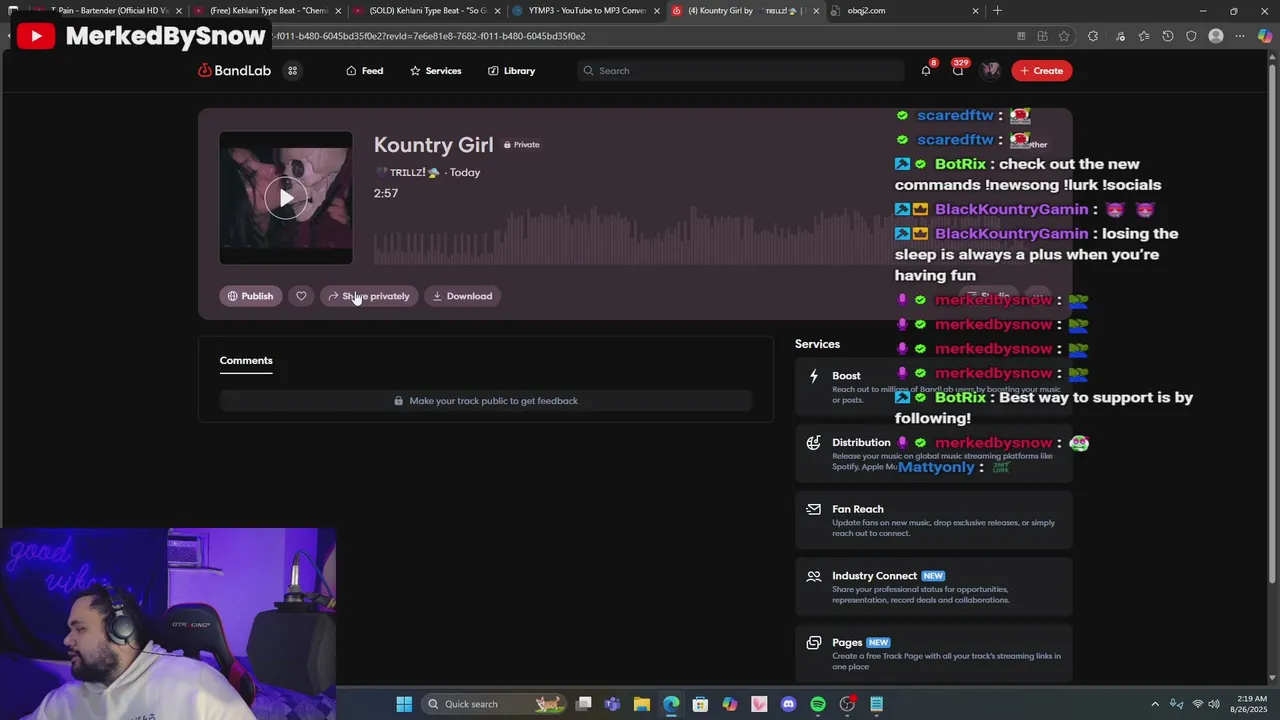Click Share privately button
The image size is (1280, 720).
(x=368, y=296)
